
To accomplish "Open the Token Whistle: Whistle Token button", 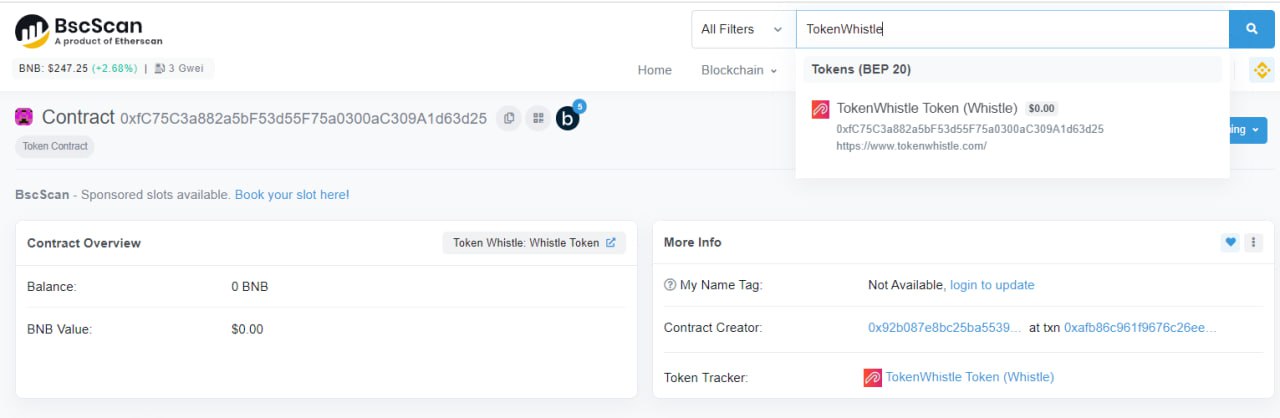I will coord(534,242).
